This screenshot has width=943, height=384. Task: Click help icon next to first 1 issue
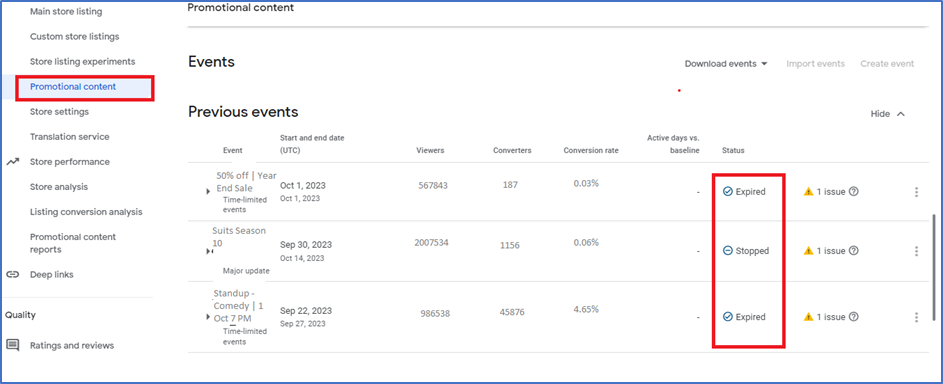(x=853, y=192)
